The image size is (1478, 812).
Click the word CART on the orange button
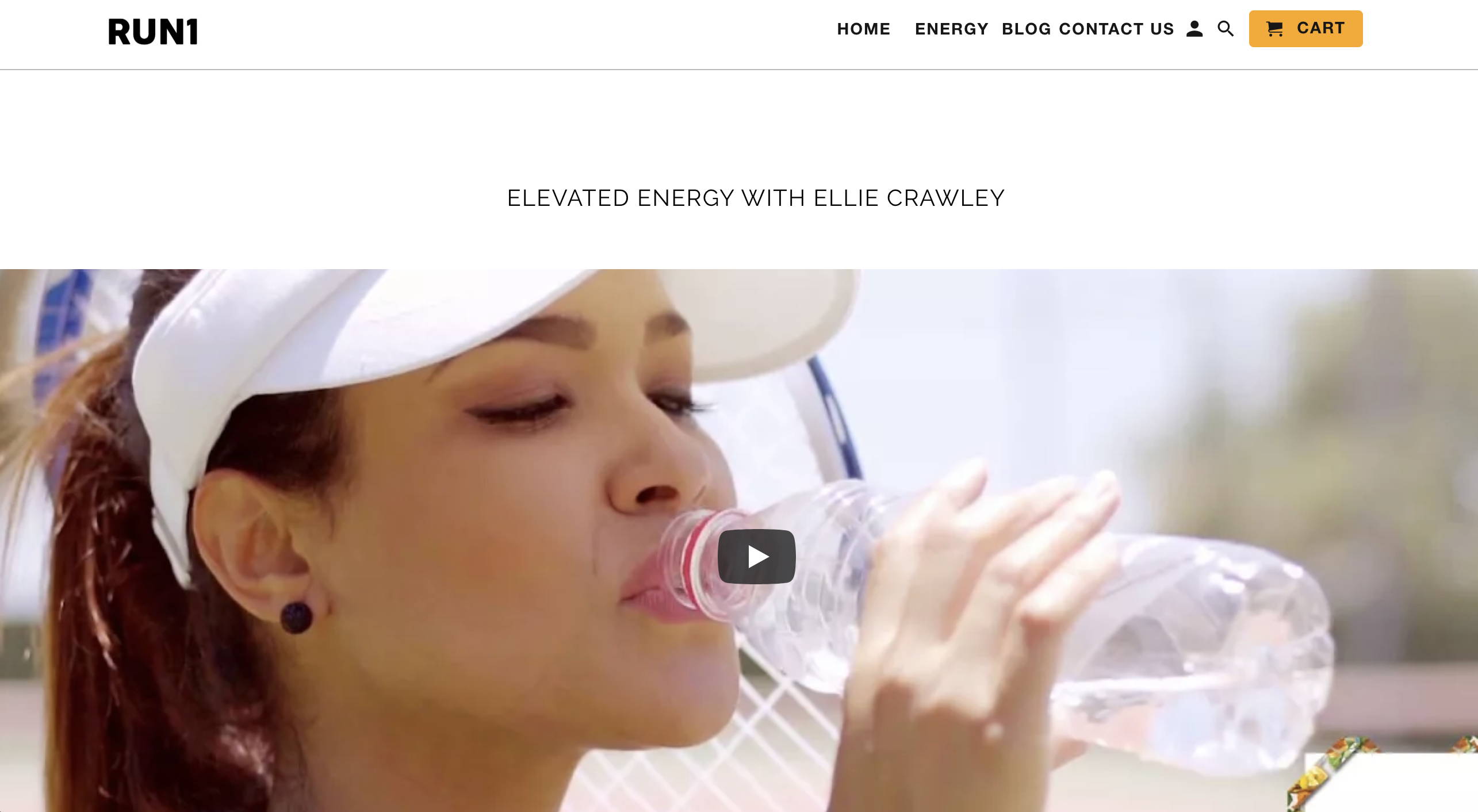pyautogui.click(x=1320, y=28)
